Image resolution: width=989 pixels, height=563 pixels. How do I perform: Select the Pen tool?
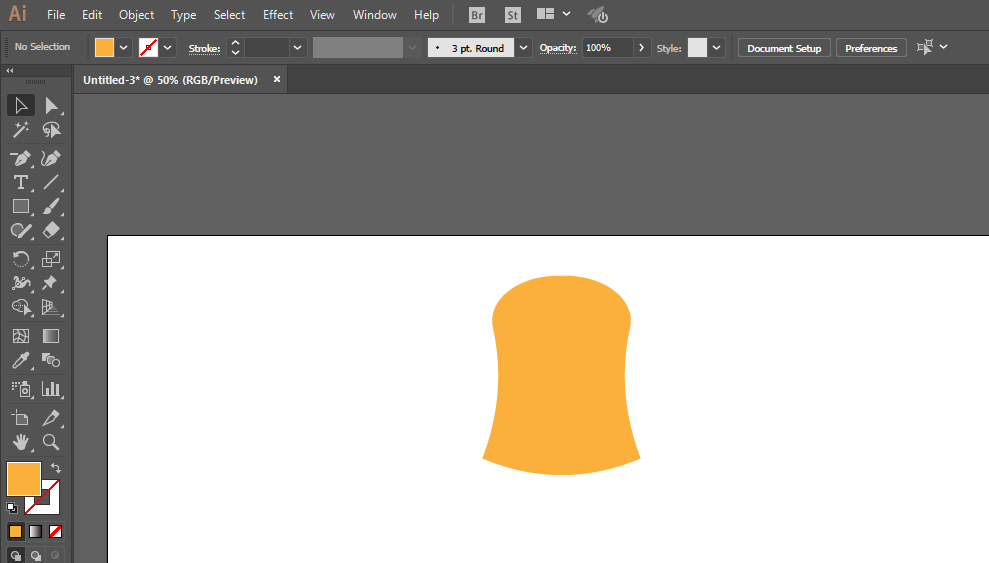click(21, 158)
